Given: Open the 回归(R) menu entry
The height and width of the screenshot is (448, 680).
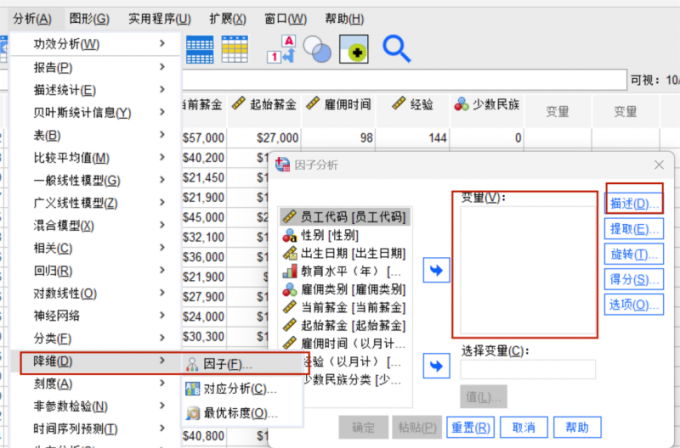Looking at the screenshot, I should pos(95,271).
